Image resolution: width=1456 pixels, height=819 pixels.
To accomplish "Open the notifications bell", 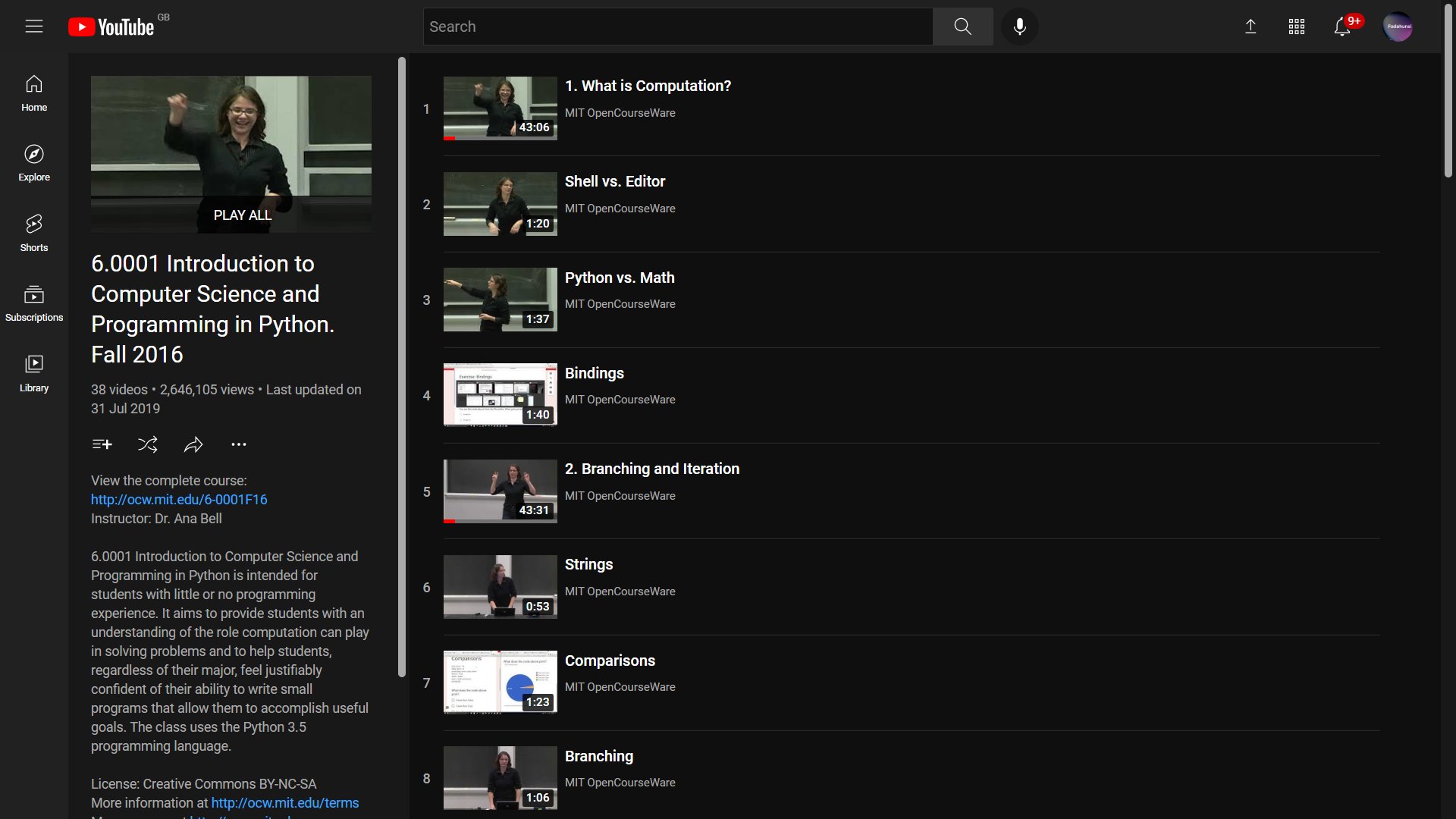I will pyautogui.click(x=1341, y=27).
